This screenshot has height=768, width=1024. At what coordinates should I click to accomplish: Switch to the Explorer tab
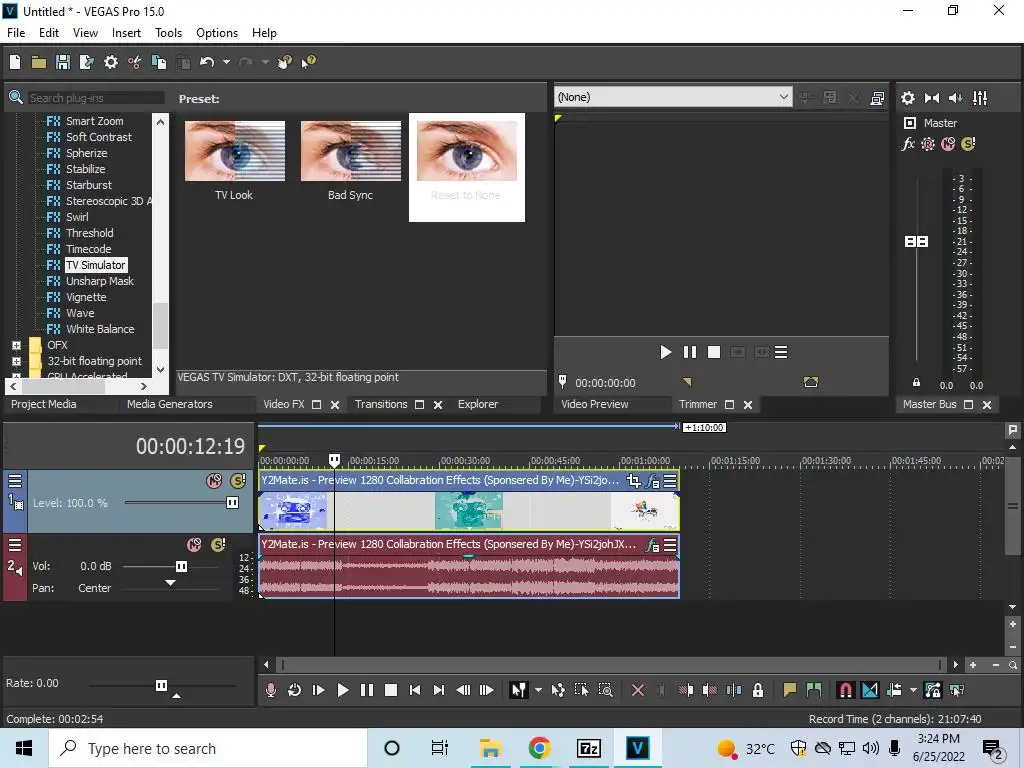click(478, 404)
